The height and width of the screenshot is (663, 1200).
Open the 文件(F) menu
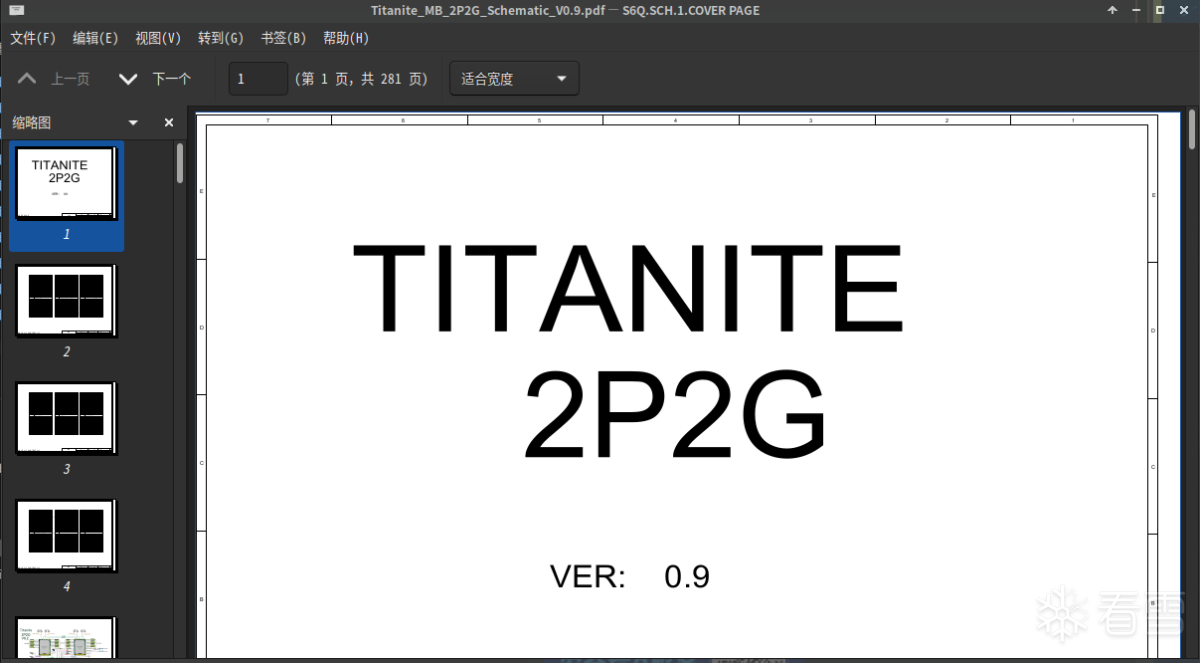[x=33, y=38]
